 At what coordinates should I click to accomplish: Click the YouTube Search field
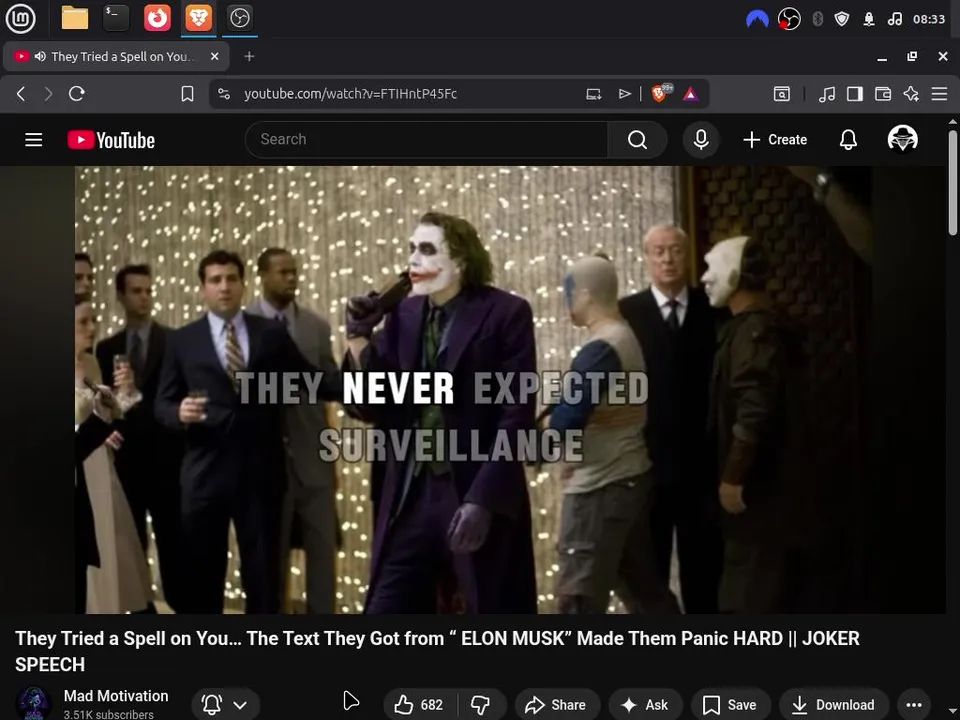coord(426,140)
